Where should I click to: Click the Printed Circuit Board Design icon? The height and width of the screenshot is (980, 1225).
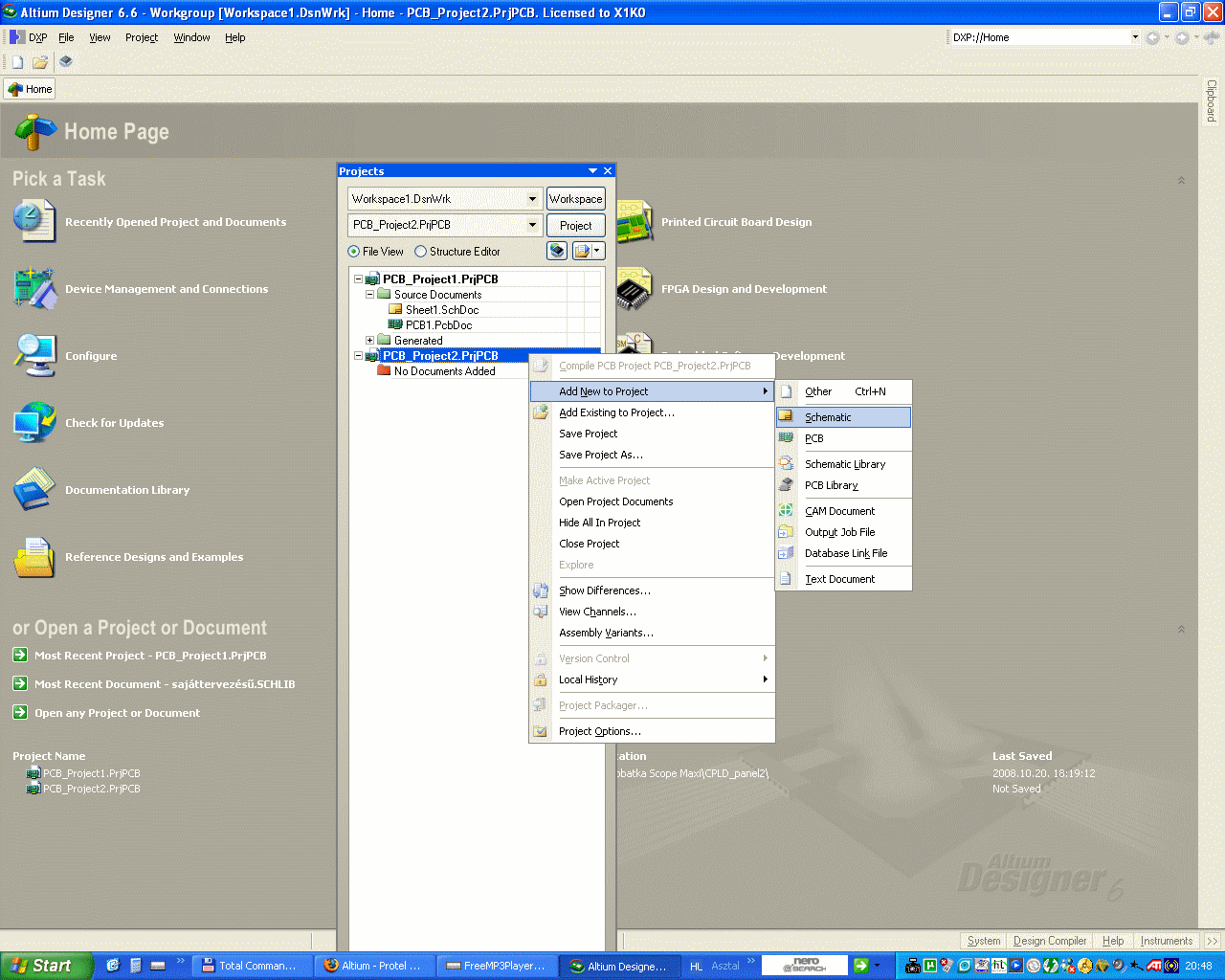(x=634, y=221)
